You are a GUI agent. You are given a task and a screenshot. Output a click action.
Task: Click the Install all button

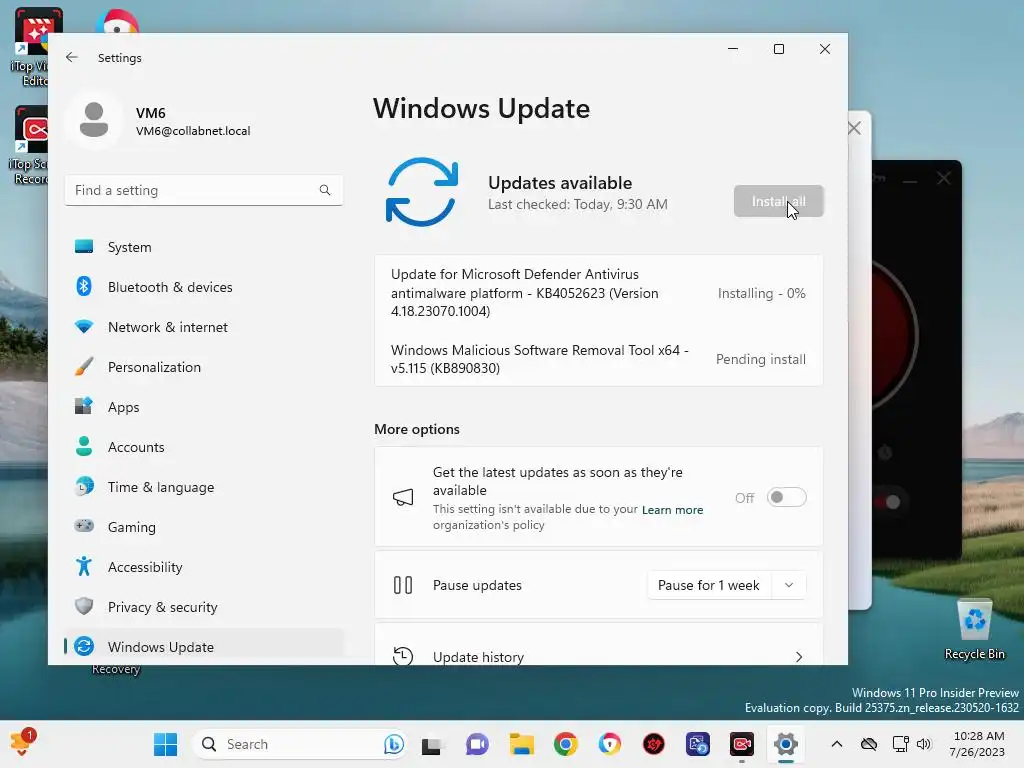coord(778,201)
